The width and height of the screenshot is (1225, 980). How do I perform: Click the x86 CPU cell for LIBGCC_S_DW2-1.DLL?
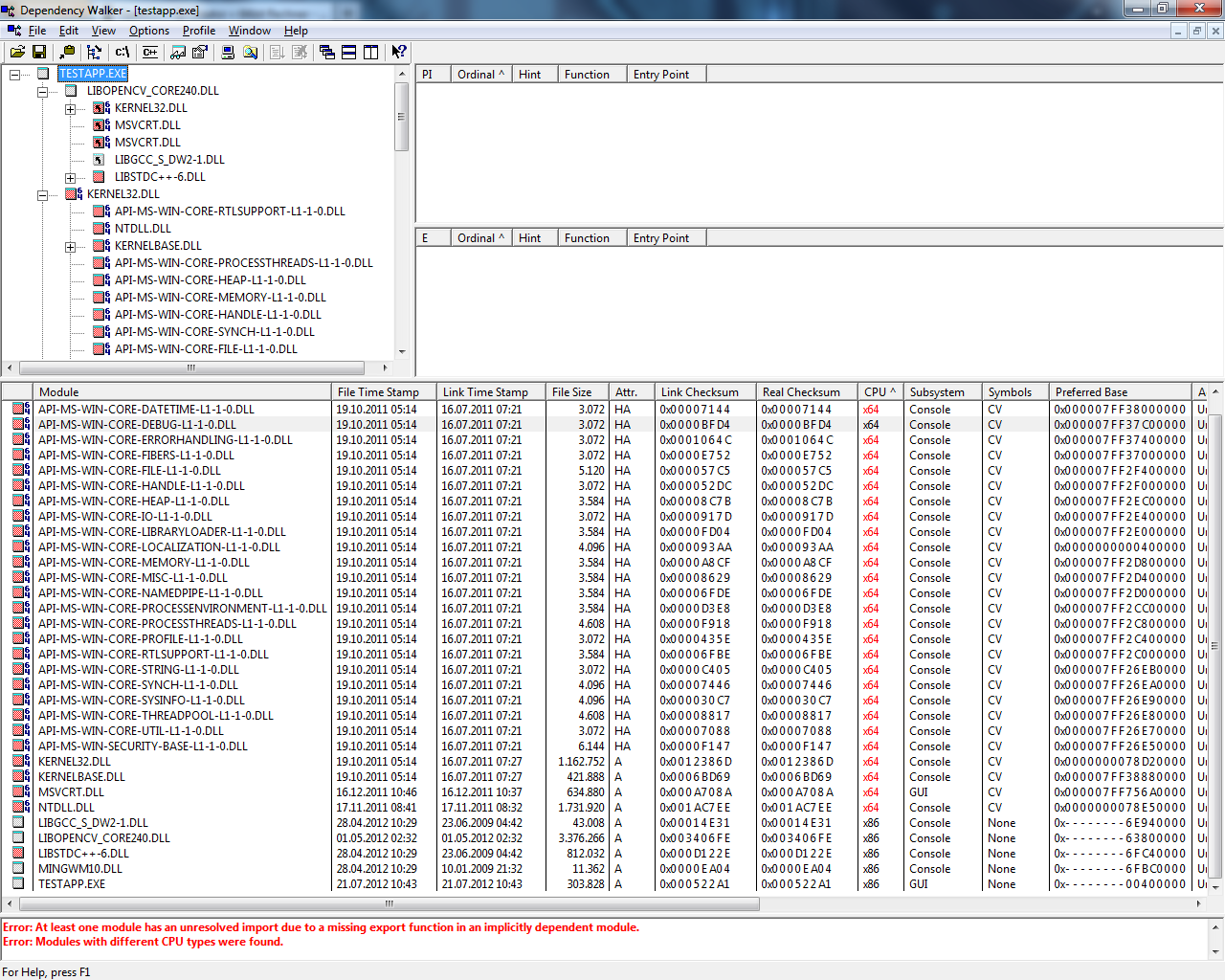pos(871,822)
